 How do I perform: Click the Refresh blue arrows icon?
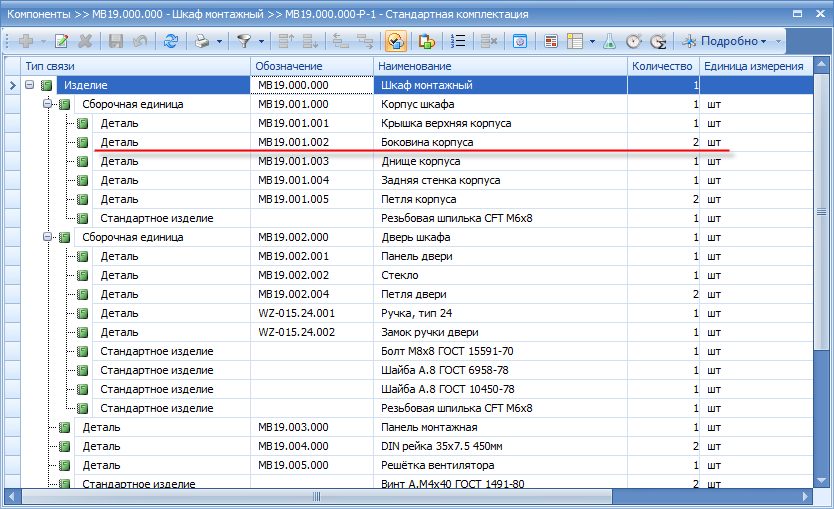(171, 41)
